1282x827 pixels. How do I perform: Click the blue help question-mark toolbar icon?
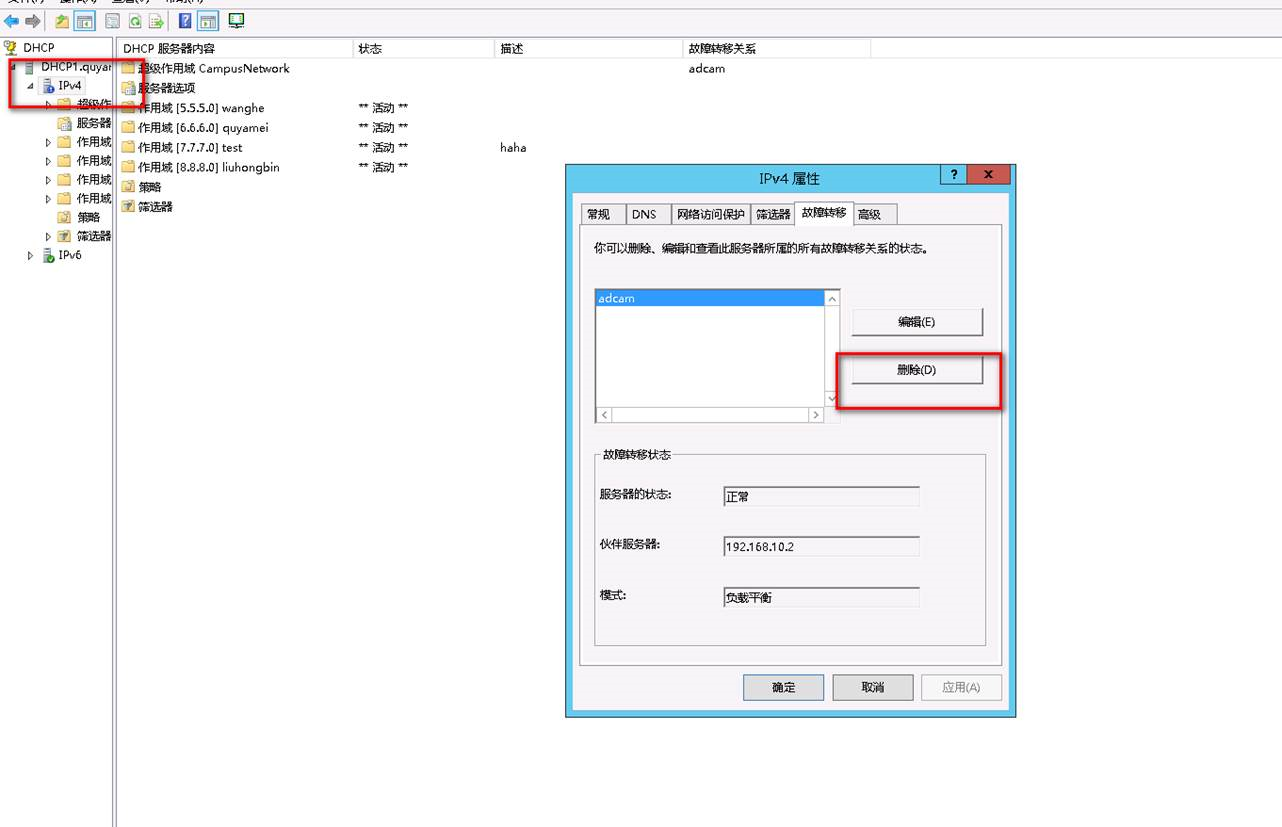point(185,21)
